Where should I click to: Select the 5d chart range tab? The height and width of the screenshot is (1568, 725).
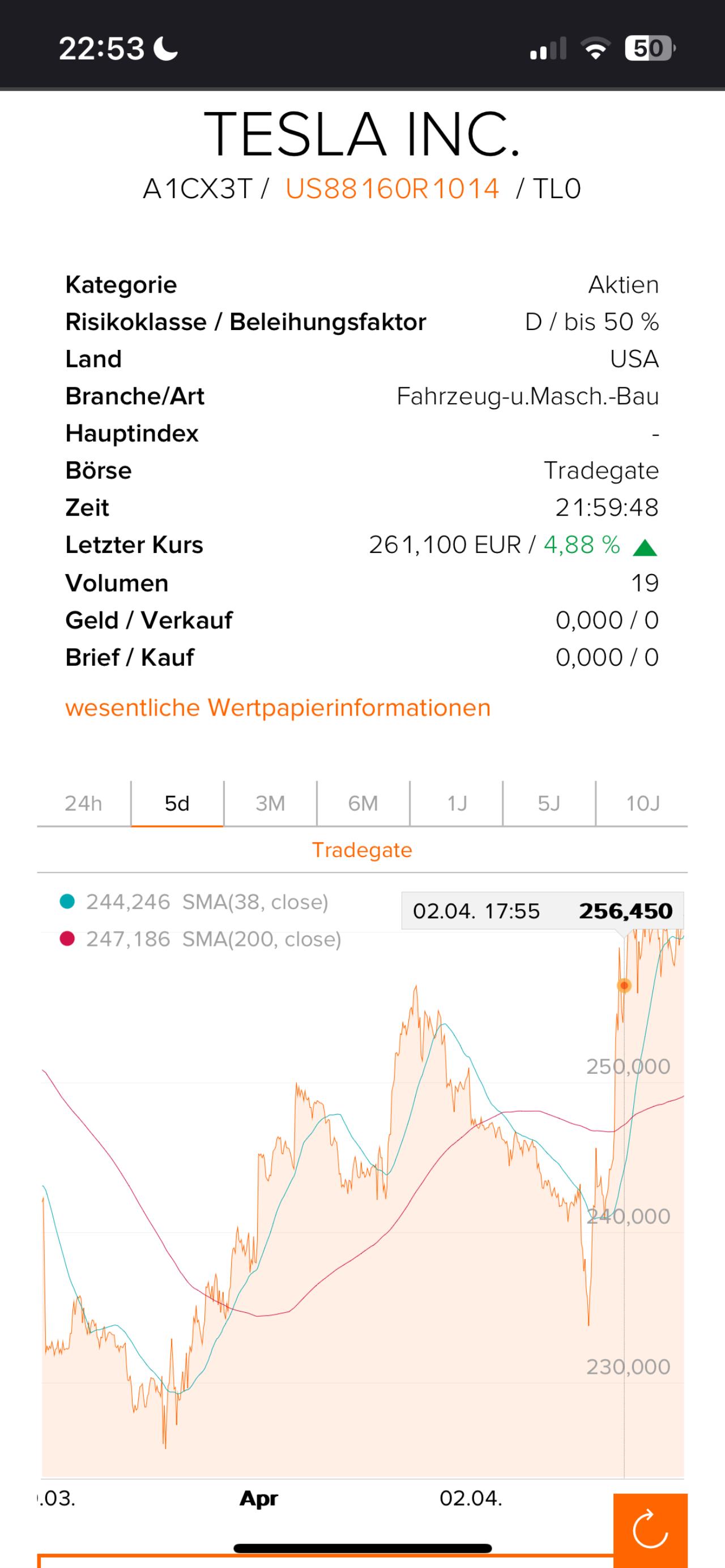tap(177, 803)
